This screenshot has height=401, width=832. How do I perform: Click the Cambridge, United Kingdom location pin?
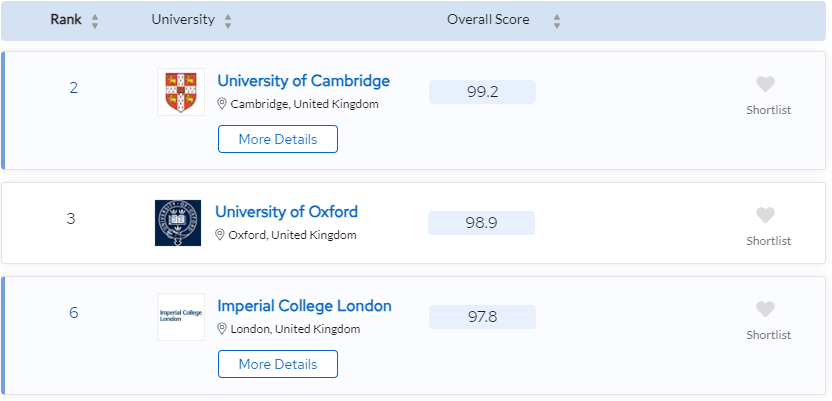click(223, 104)
